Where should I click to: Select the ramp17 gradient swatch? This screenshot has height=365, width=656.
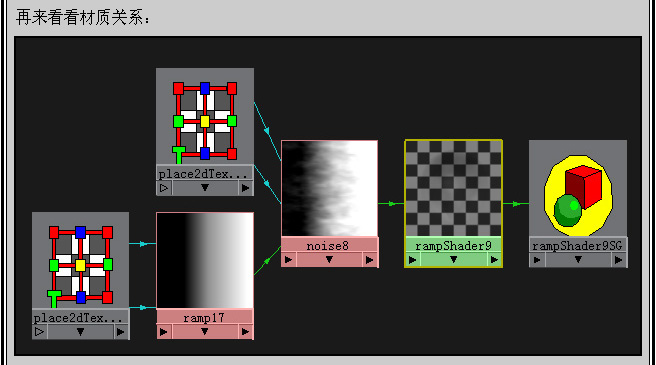pyautogui.click(x=205, y=260)
